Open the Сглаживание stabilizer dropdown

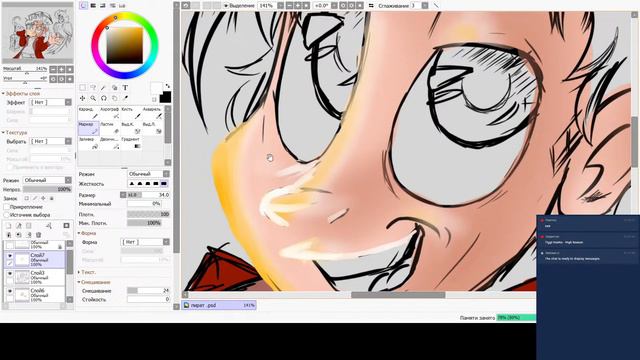click(x=425, y=6)
